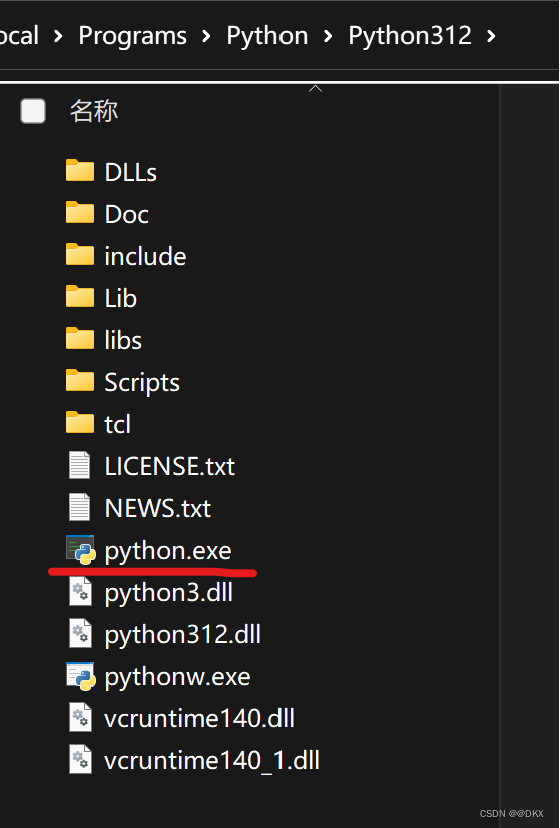Select the tcl folder name
The height and width of the screenshot is (828, 560).
(x=117, y=424)
